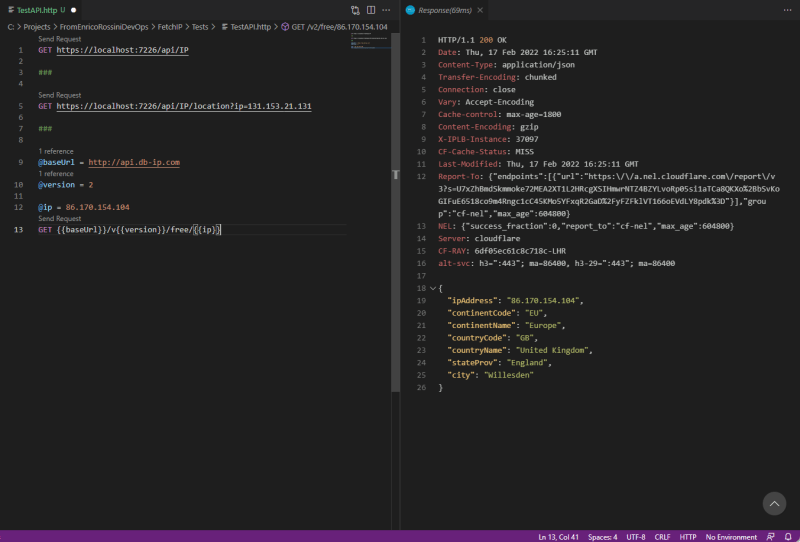Click the Server: cloudflare header line

[479, 238]
